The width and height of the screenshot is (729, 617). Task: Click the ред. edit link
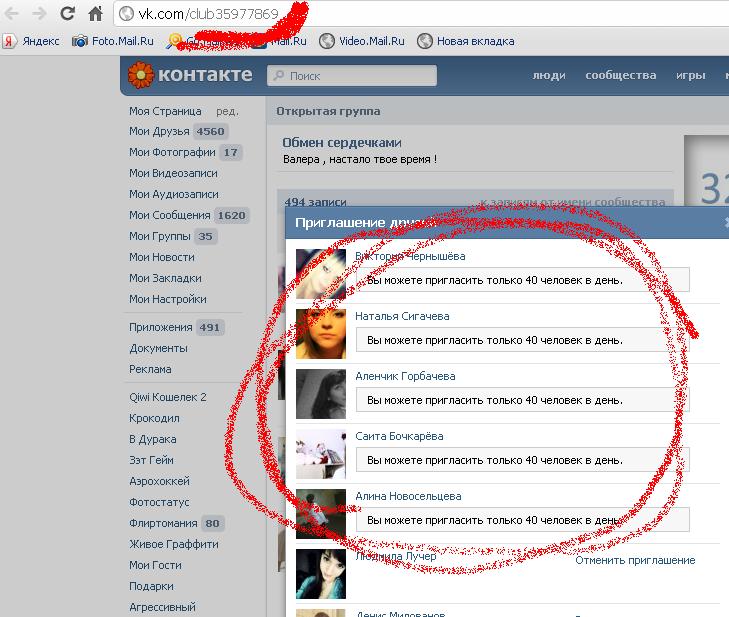click(227, 112)
